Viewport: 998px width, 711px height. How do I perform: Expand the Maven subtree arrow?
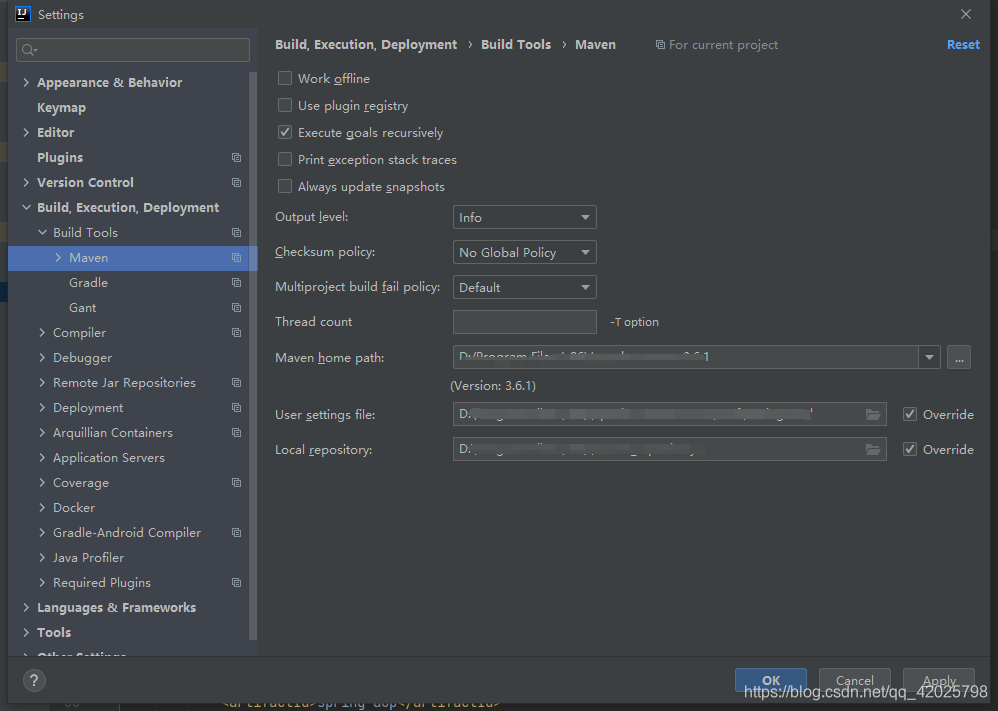pyautogui.click(x=58, y=257)
